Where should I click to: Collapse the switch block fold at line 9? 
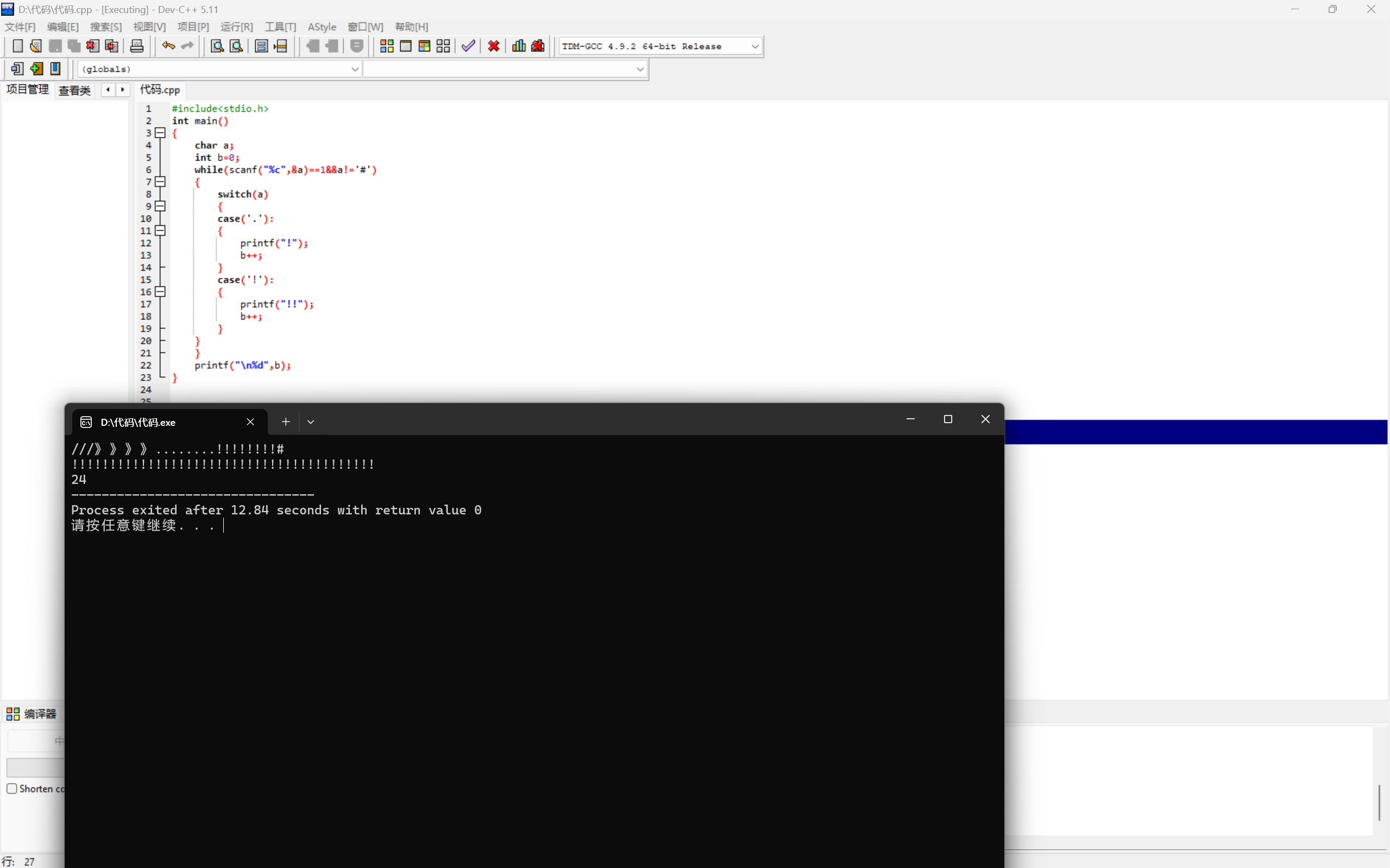[161, 206]
